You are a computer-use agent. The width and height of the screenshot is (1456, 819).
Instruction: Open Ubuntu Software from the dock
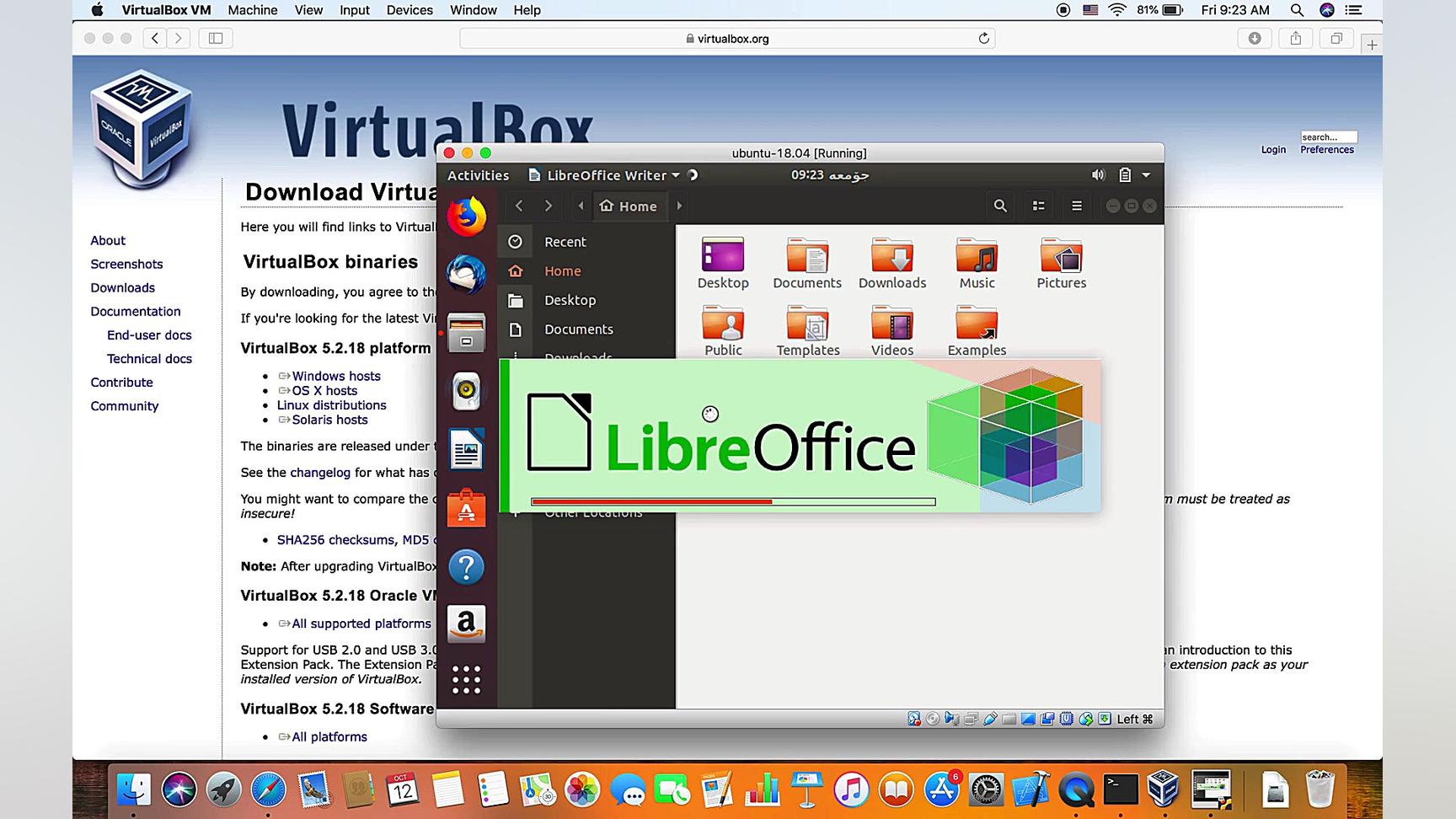point(466,508)
